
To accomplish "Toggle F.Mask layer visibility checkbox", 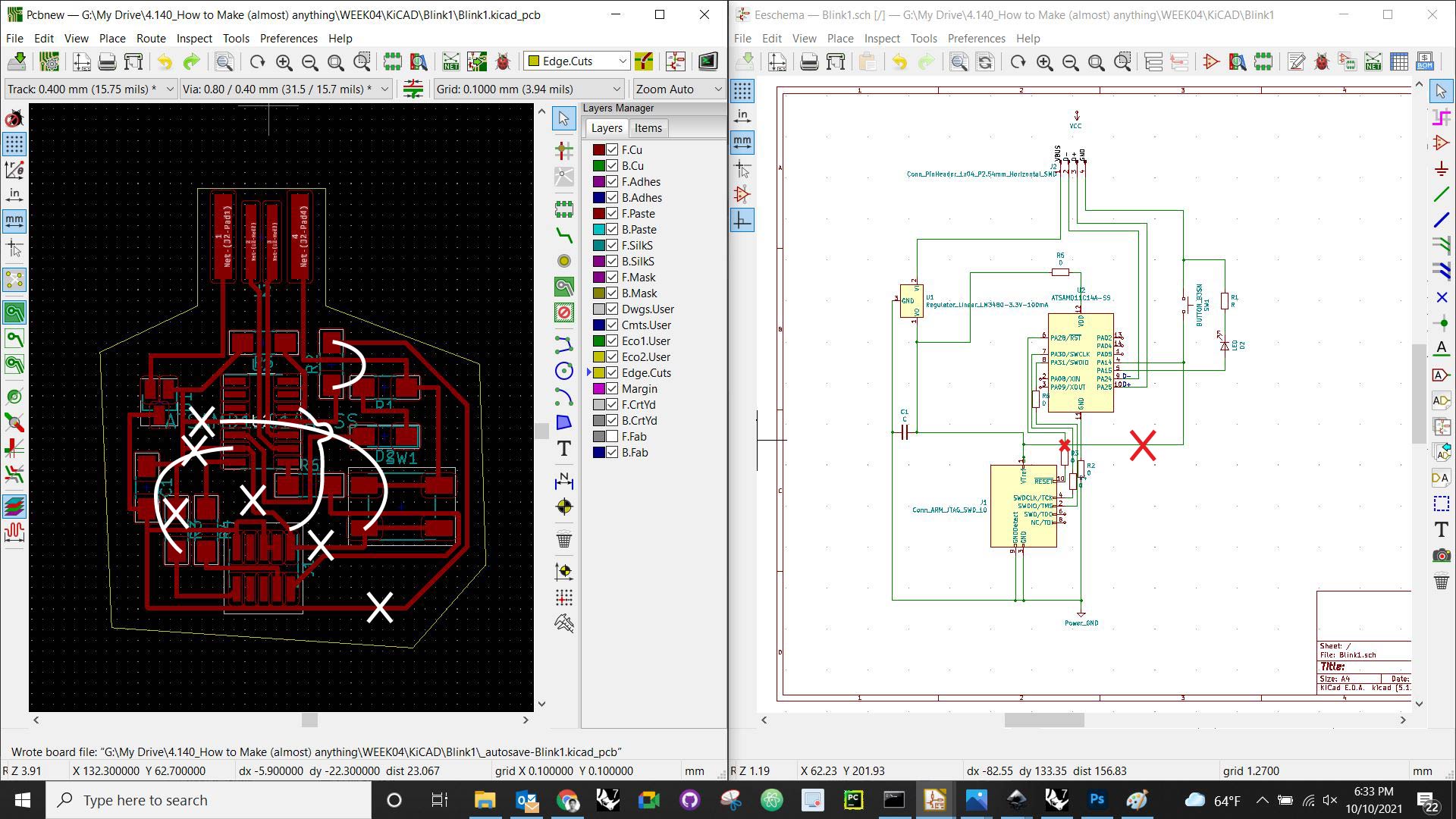I will (x=612, y=277).
